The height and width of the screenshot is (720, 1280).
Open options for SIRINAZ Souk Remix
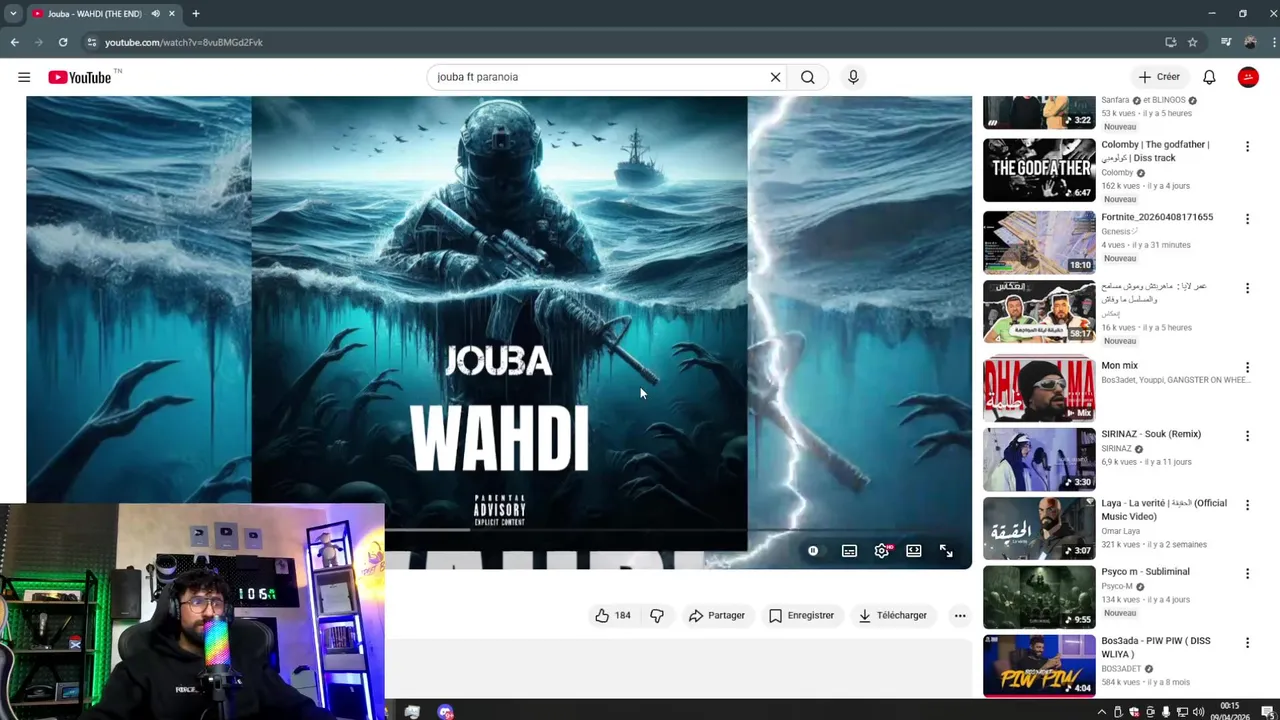coord(1247,436)
